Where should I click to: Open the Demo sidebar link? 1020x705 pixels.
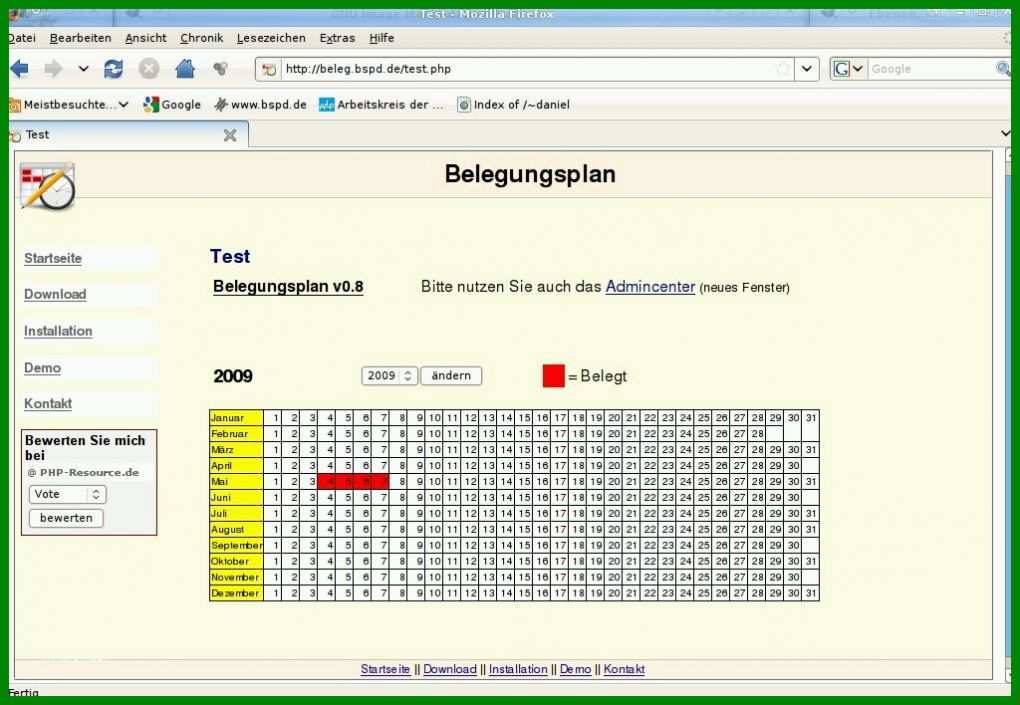click(x=42, y=367)
